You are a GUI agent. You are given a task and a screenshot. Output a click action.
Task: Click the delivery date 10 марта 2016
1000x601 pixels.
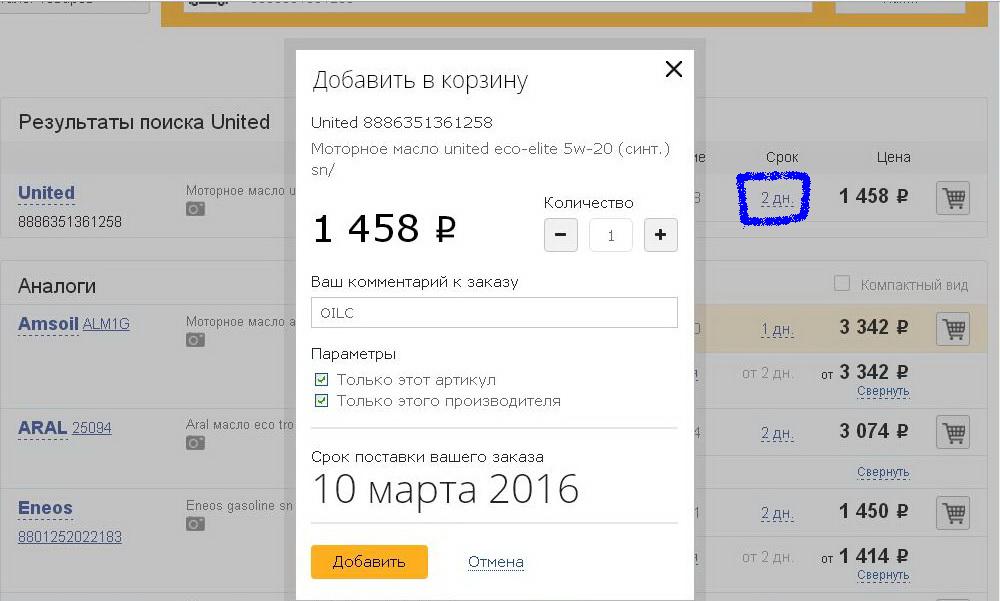tap(445, 489)
